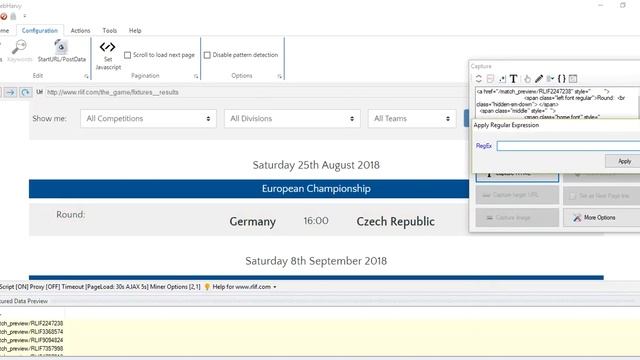Click the Capture target URL button
Screen dimensions: 640x360
point(517,196)
